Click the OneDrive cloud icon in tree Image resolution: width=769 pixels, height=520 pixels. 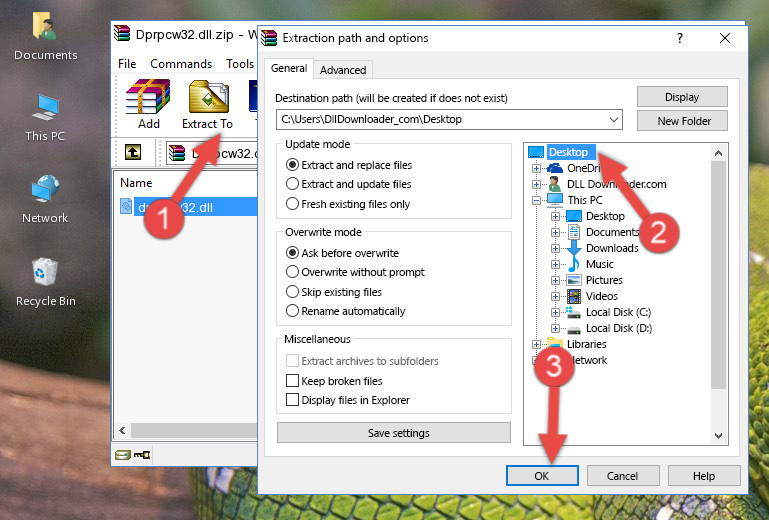(555, 168)
